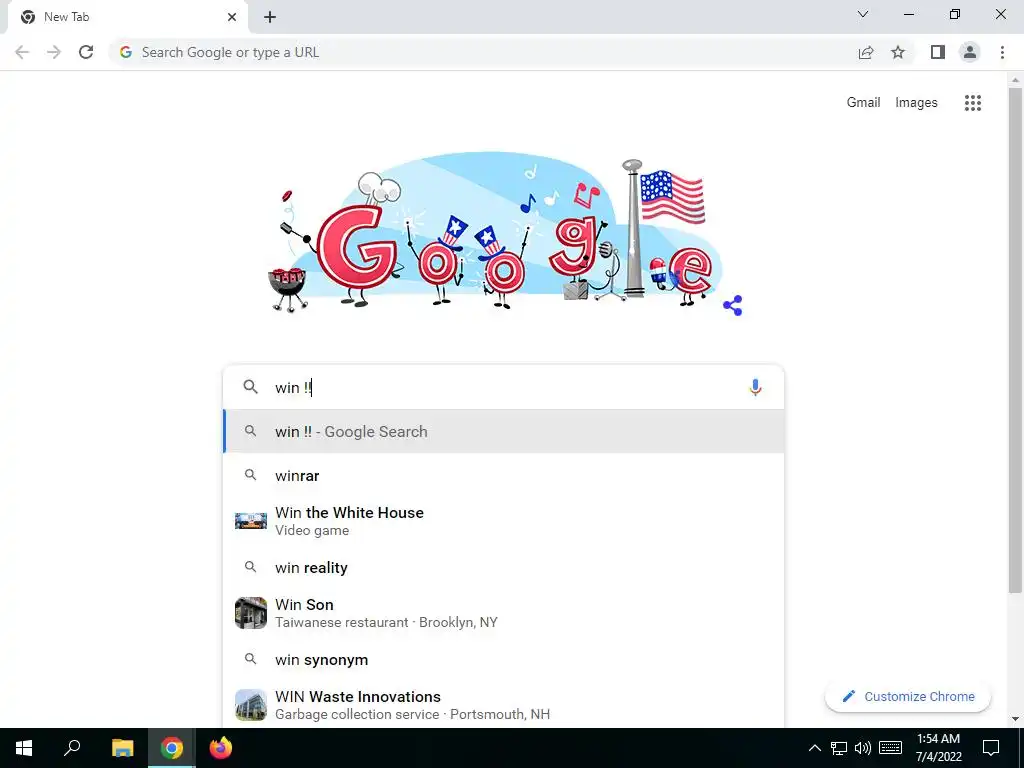The image size is (1024, 768).
Task: Select the 'winrar' suggestion
Action: (x=504, y=475)
